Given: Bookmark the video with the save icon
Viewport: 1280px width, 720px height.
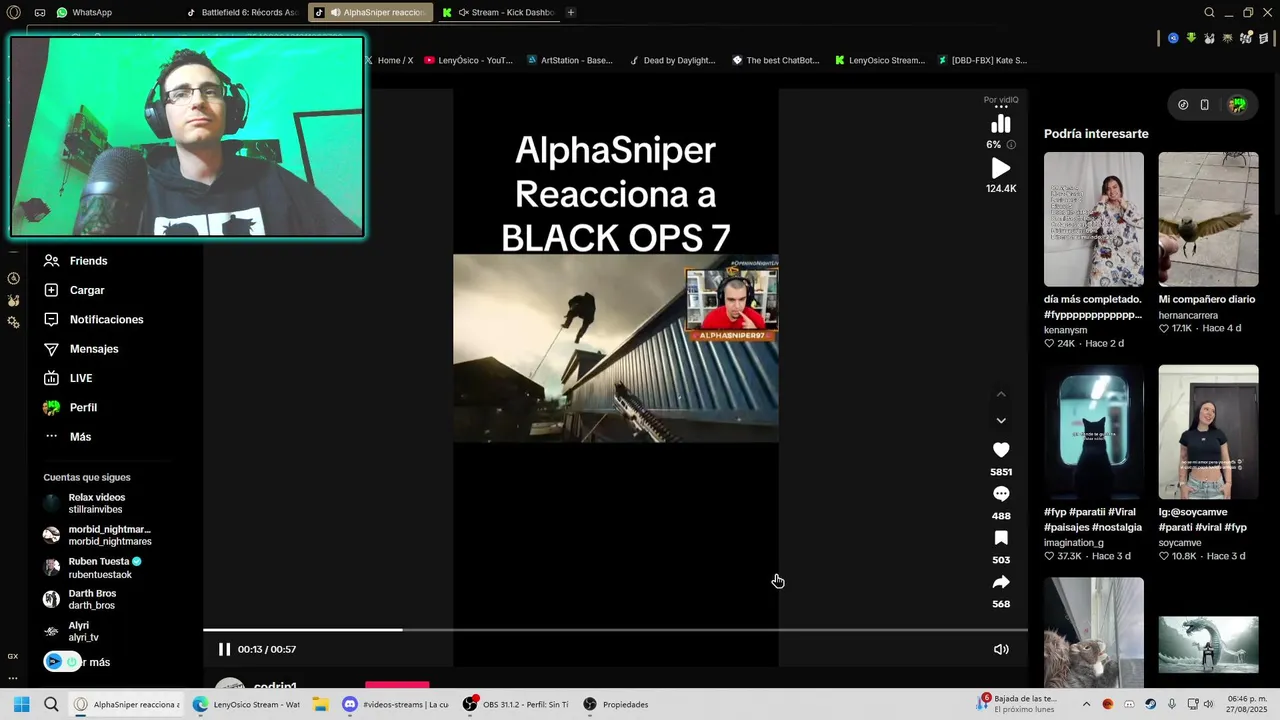Looking at the screenshot, I should (x=1001, y=538).
